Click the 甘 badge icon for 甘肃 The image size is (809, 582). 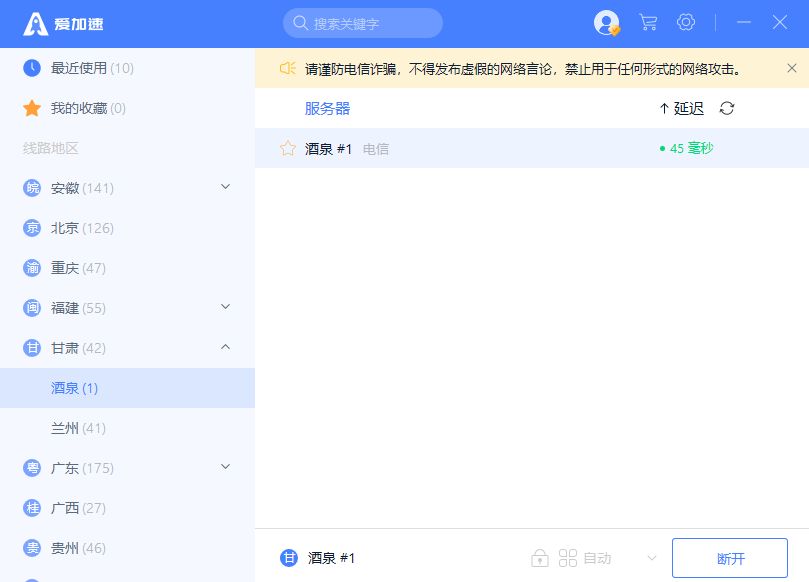[x=32, y=348]
